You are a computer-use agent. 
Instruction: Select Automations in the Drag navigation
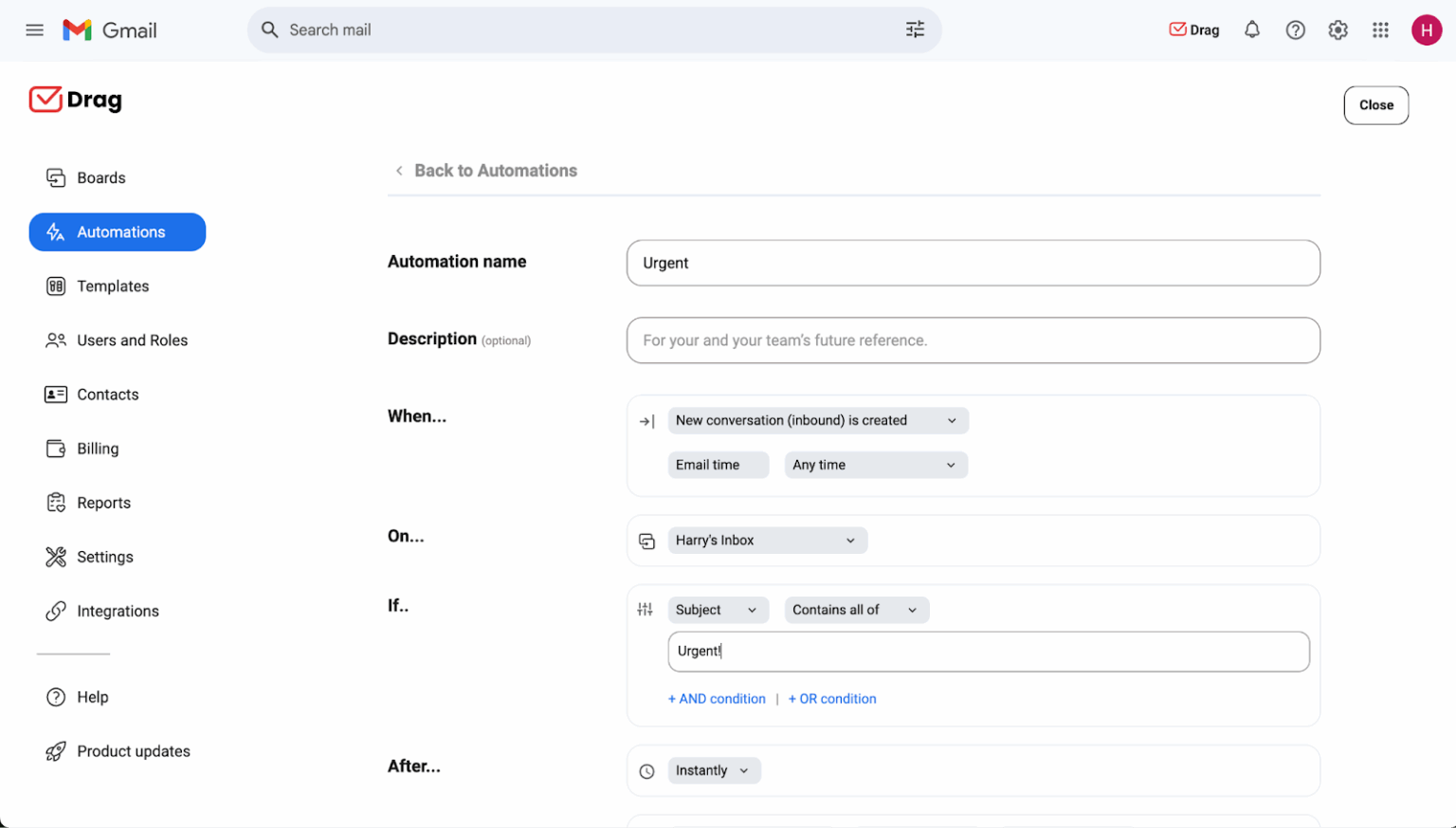(x=120, y=231)
